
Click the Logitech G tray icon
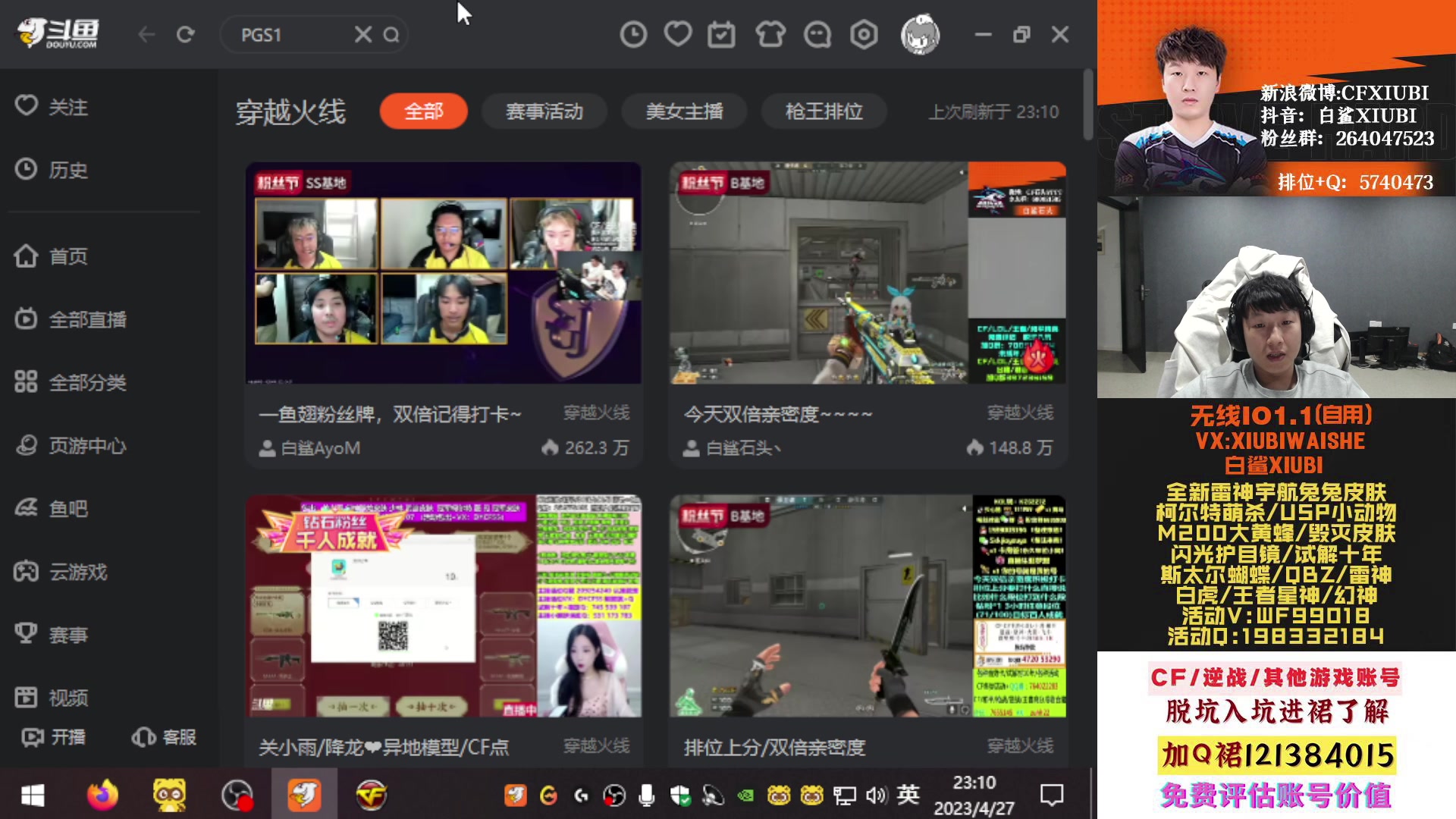tap(581, 795)
